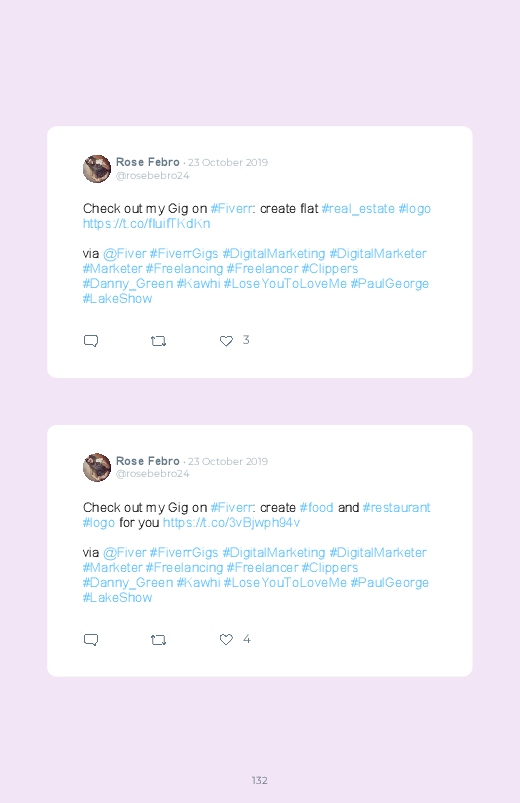
Task: Like the first tweet with 3 likes
Action: 226,341
